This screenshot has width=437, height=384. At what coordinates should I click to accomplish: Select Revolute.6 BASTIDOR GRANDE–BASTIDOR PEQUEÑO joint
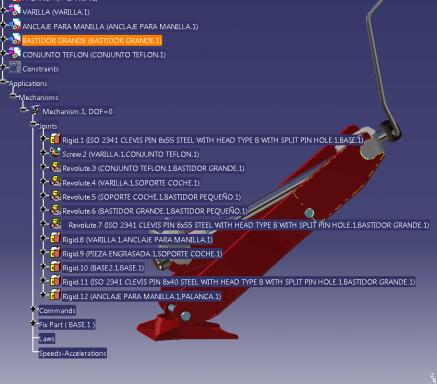point(155,211)
